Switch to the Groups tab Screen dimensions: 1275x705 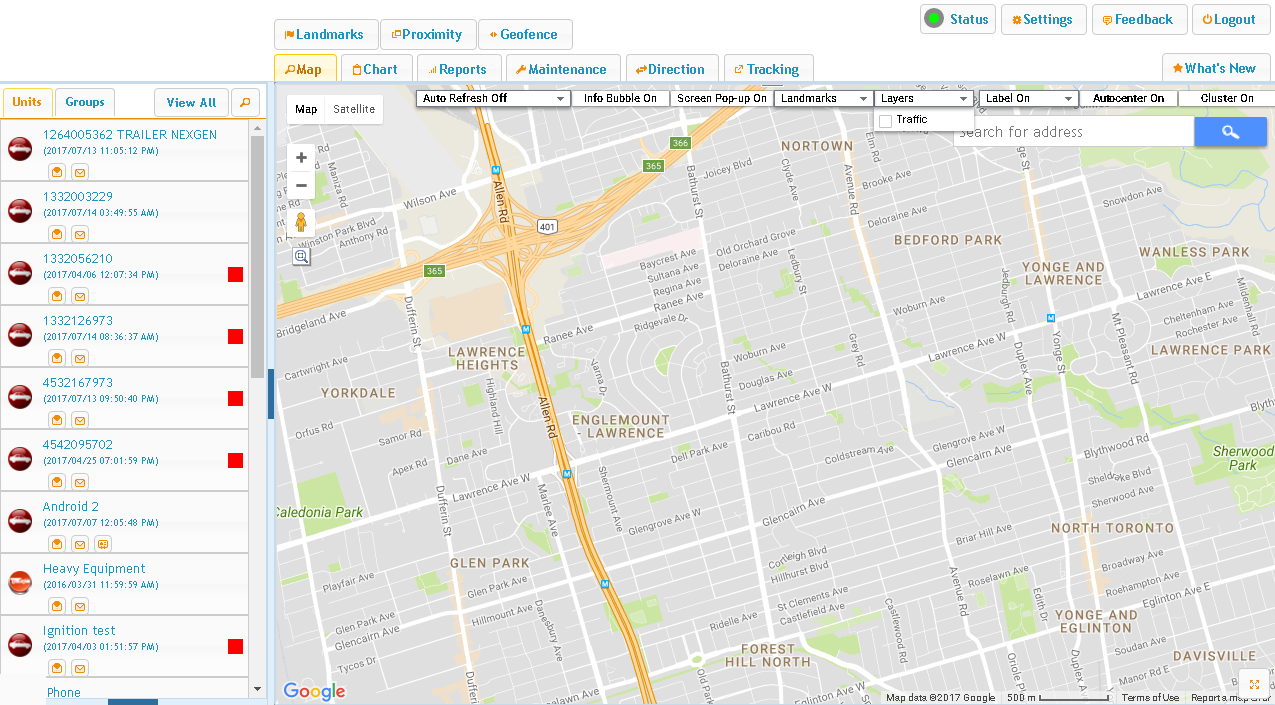pyautogui.click(x=85, y=102)
